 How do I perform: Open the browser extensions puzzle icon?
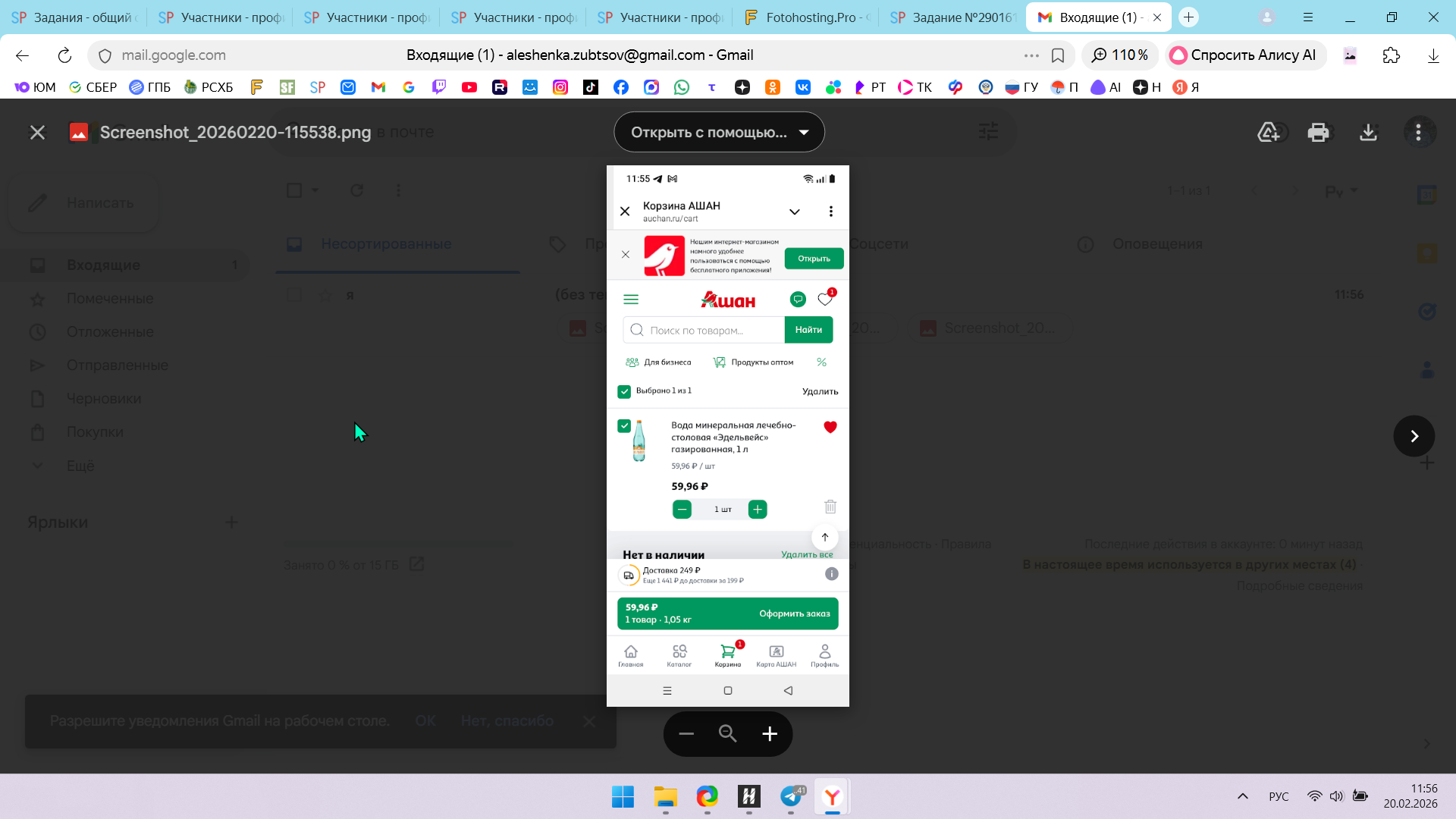(1391, 55)
